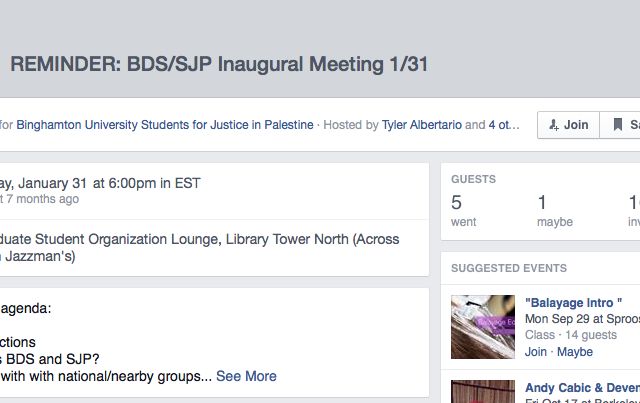Click the SUGGESTED EVENTS heading
640x403 pixels.
(x=509, y=268)
